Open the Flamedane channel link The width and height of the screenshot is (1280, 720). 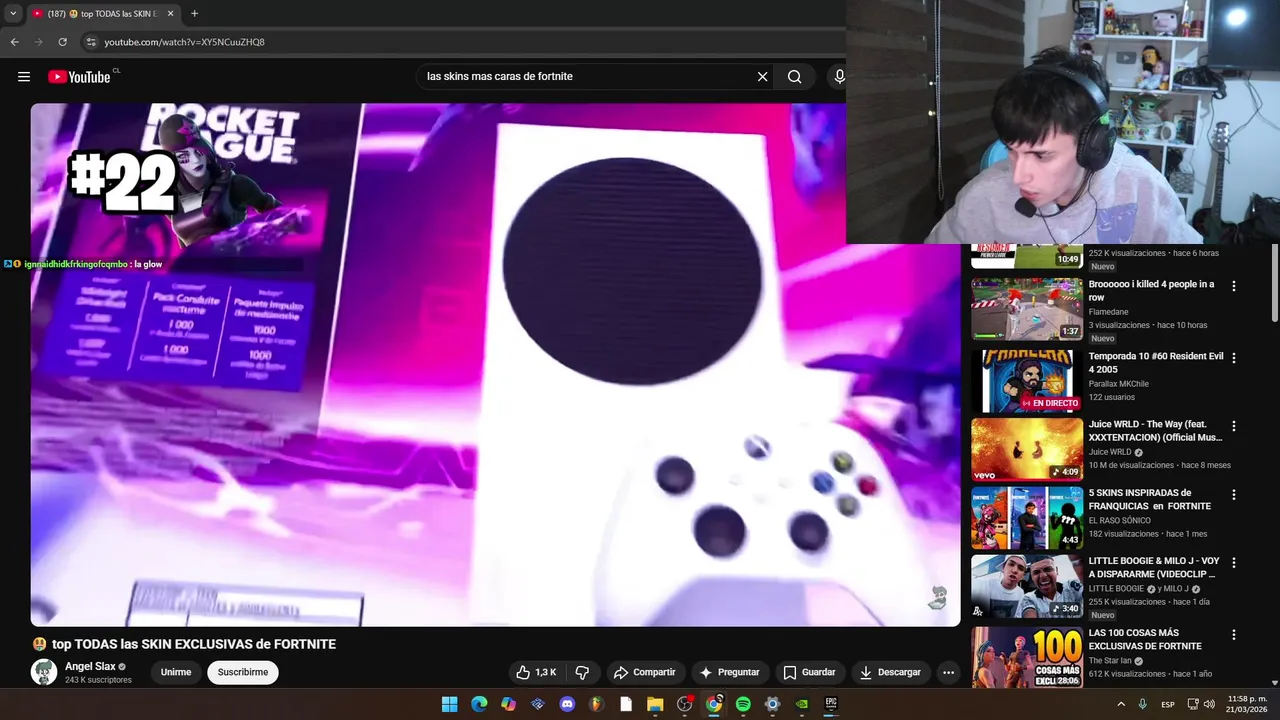[1108, 312]
